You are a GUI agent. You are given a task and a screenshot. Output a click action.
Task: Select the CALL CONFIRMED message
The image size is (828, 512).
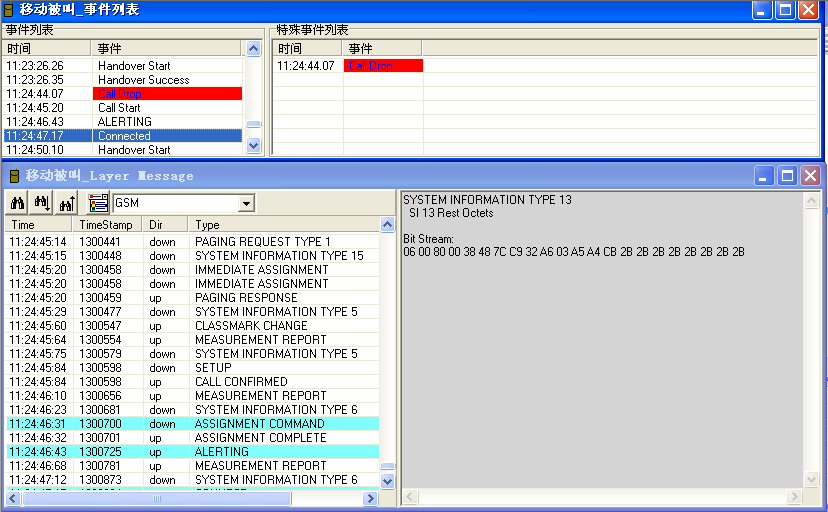(x=193, y=382)
